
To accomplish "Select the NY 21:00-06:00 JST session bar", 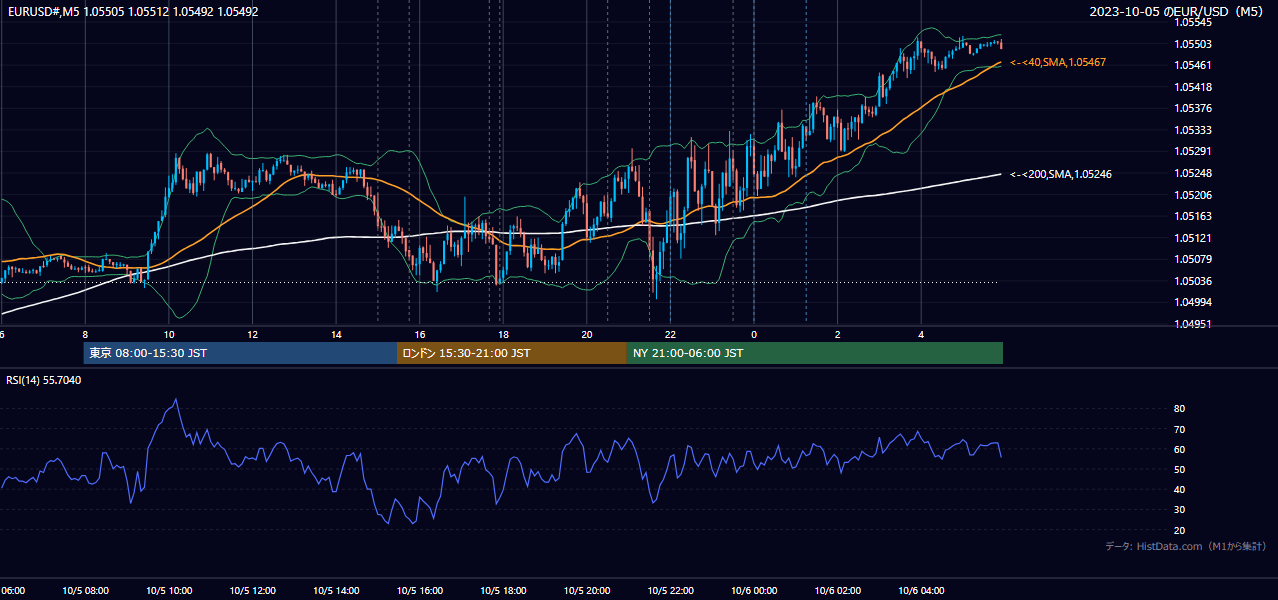I will [x=815, y=353].
